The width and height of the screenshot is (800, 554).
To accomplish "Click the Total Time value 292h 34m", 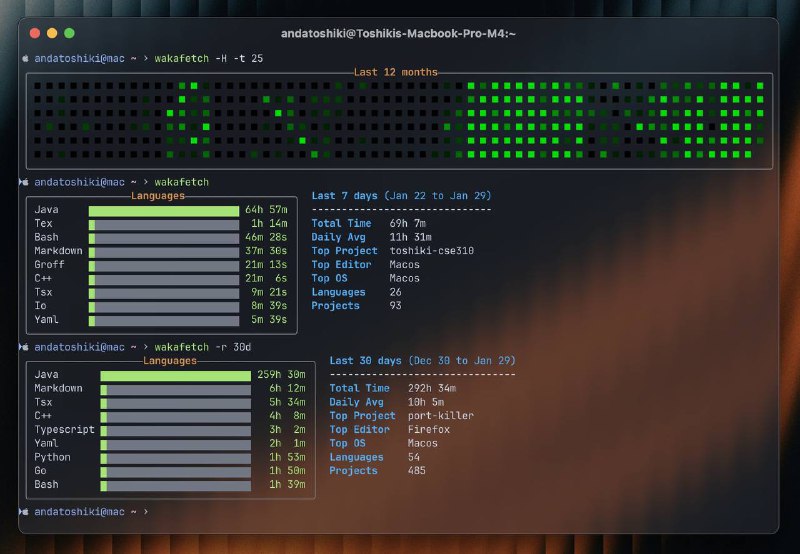I will (x=432, y=388).
